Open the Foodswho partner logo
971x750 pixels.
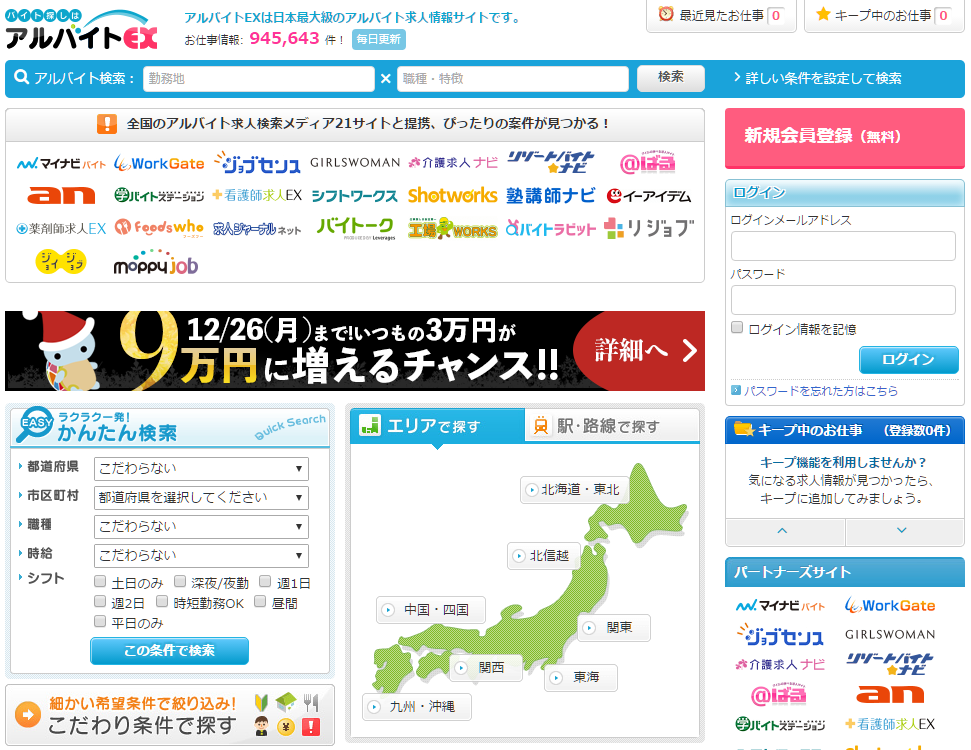(159, 228)
